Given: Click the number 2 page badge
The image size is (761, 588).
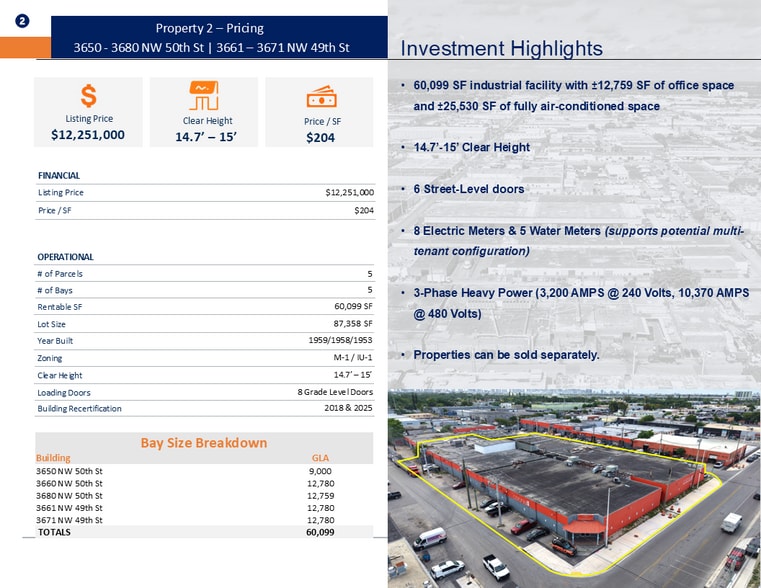Looking at the screenshot, I should pyautogui.click(x=22, y=21).
